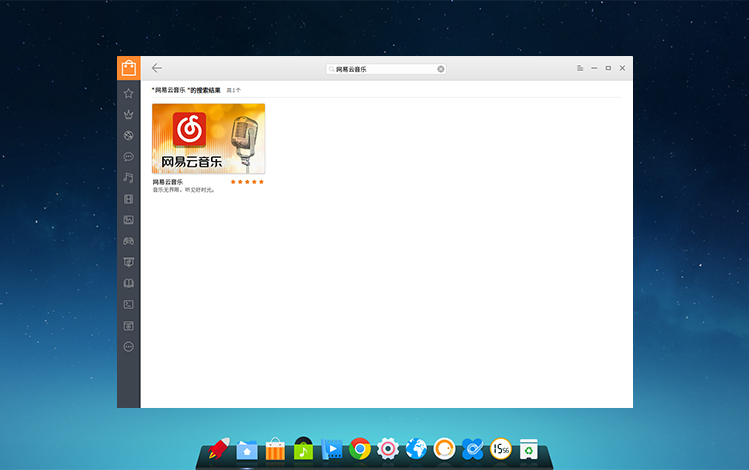Minimize the app store window
Viewport: 749px width, 470px height.
point(594,68)
